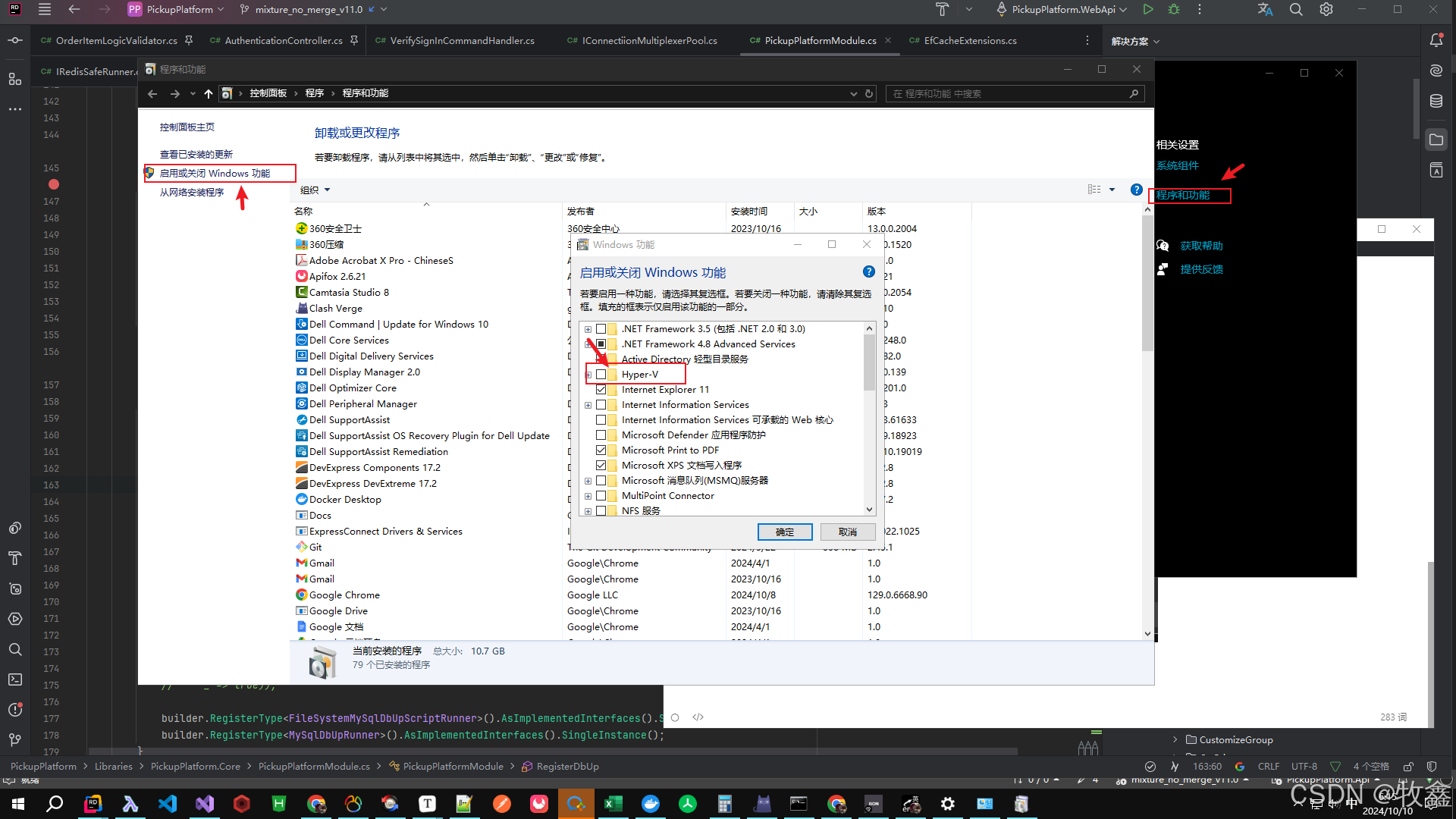Open the Database tool window icon
Image resolution: width=1456 pixels, height=819 pixels.
[x=1436, y=101]
